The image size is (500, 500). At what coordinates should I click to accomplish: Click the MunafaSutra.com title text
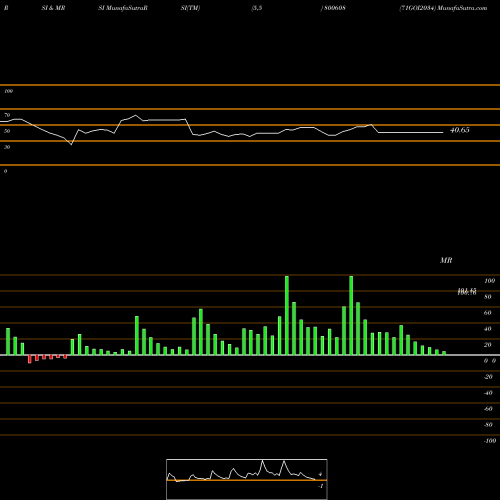(x=462, y=8)
